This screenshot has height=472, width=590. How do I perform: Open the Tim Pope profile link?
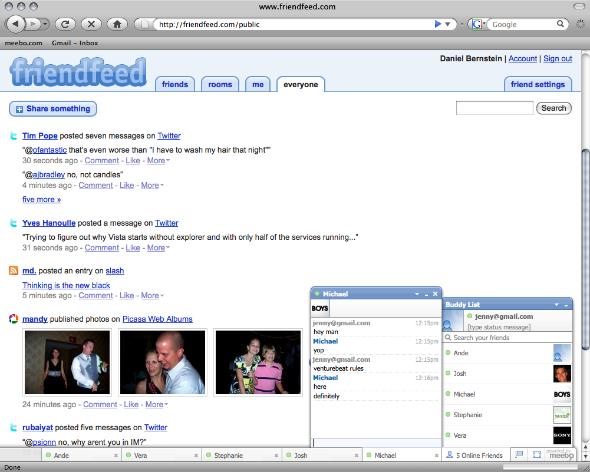tap(40, 136)
